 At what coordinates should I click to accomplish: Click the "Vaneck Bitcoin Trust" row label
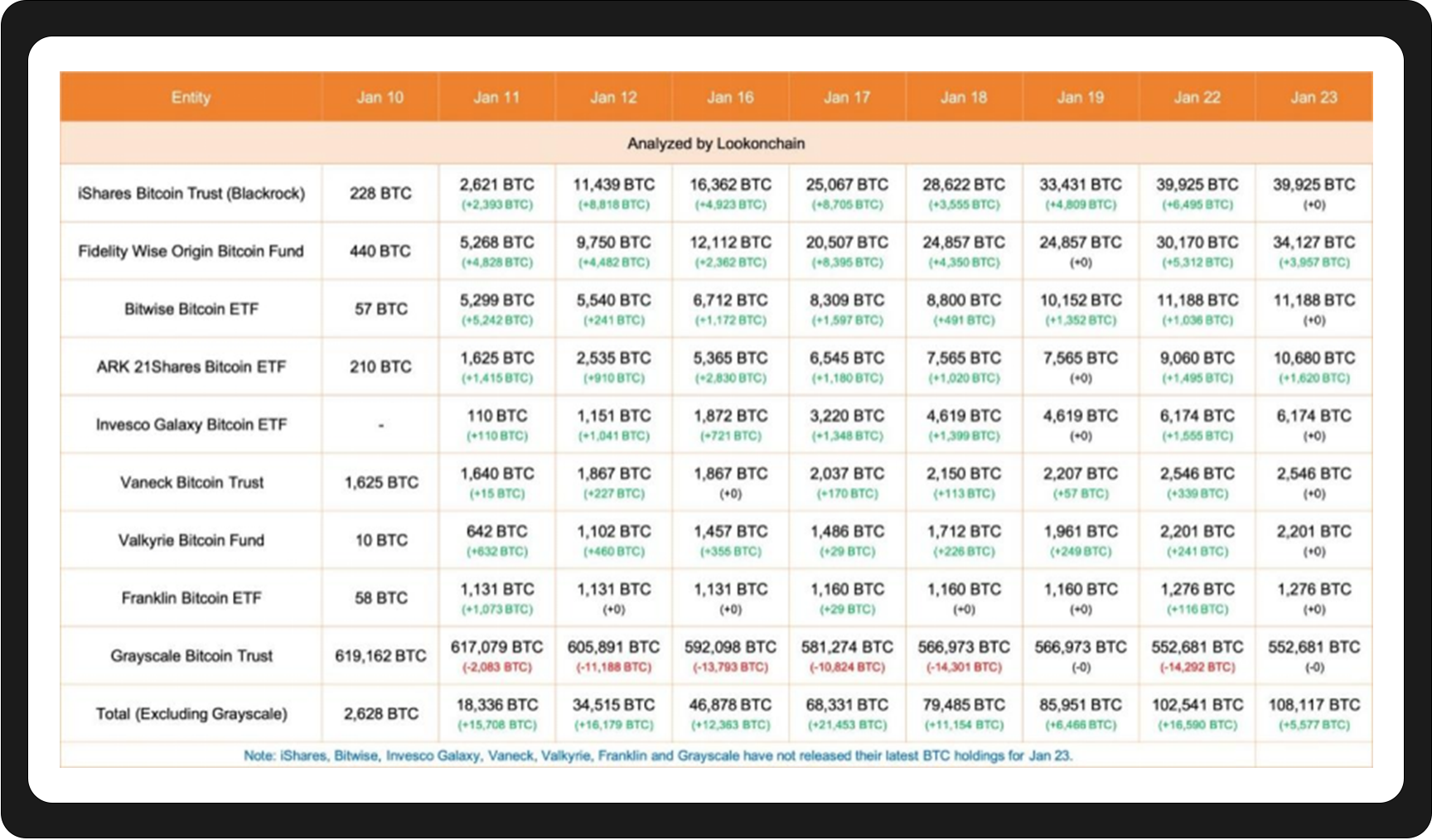191,482
